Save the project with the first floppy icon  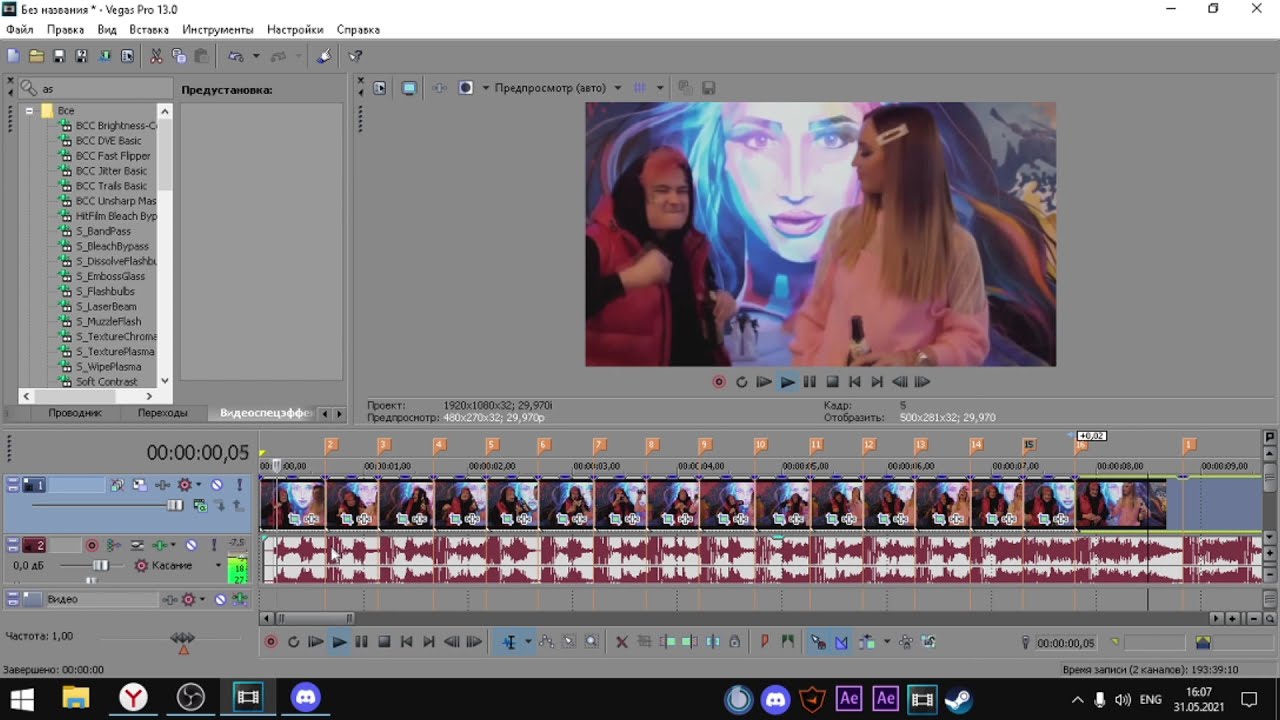tap(59, 56)
